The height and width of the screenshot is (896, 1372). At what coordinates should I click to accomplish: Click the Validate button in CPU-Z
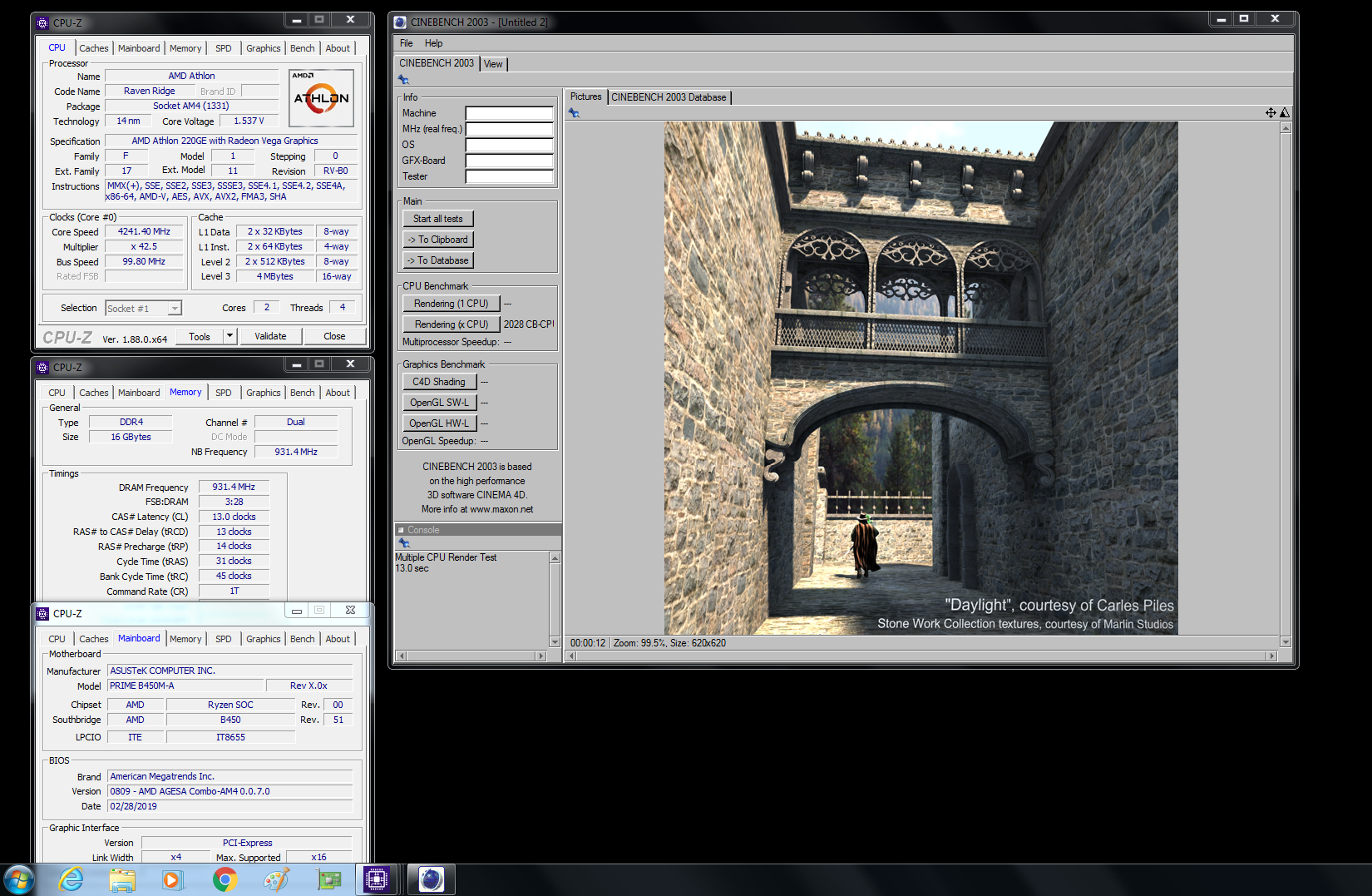coord(270,336)
